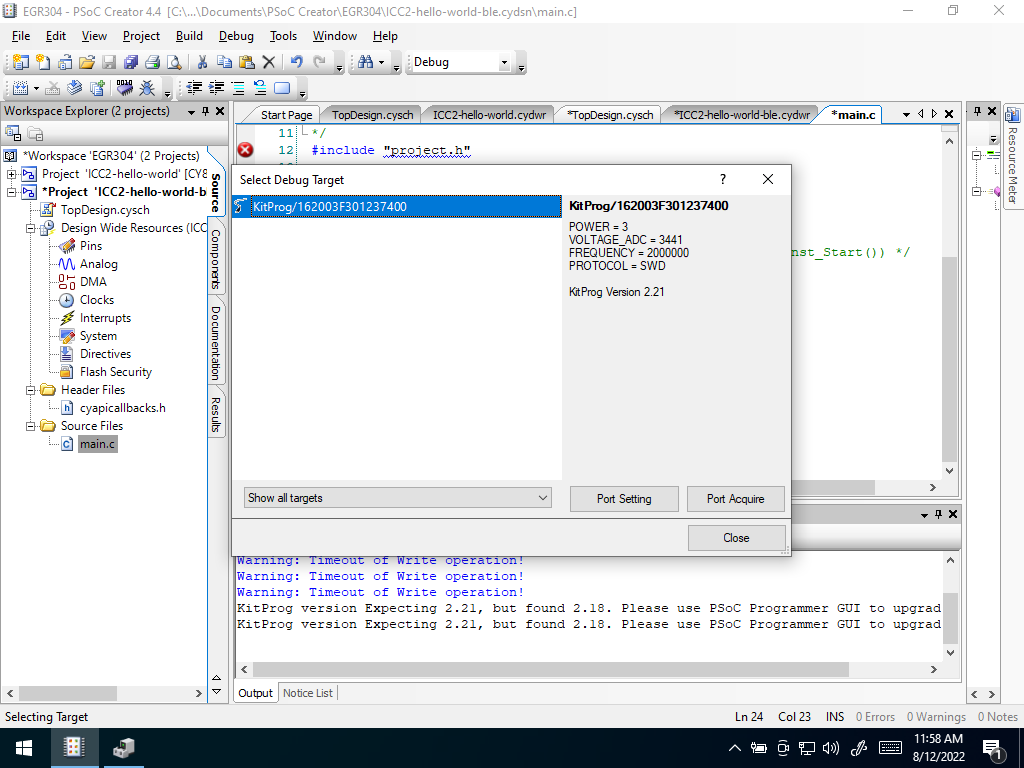Viewport: 1024px width, 768px height.
Task: Expand the 'ICC2-hello-world' project node
Action: 12,174
